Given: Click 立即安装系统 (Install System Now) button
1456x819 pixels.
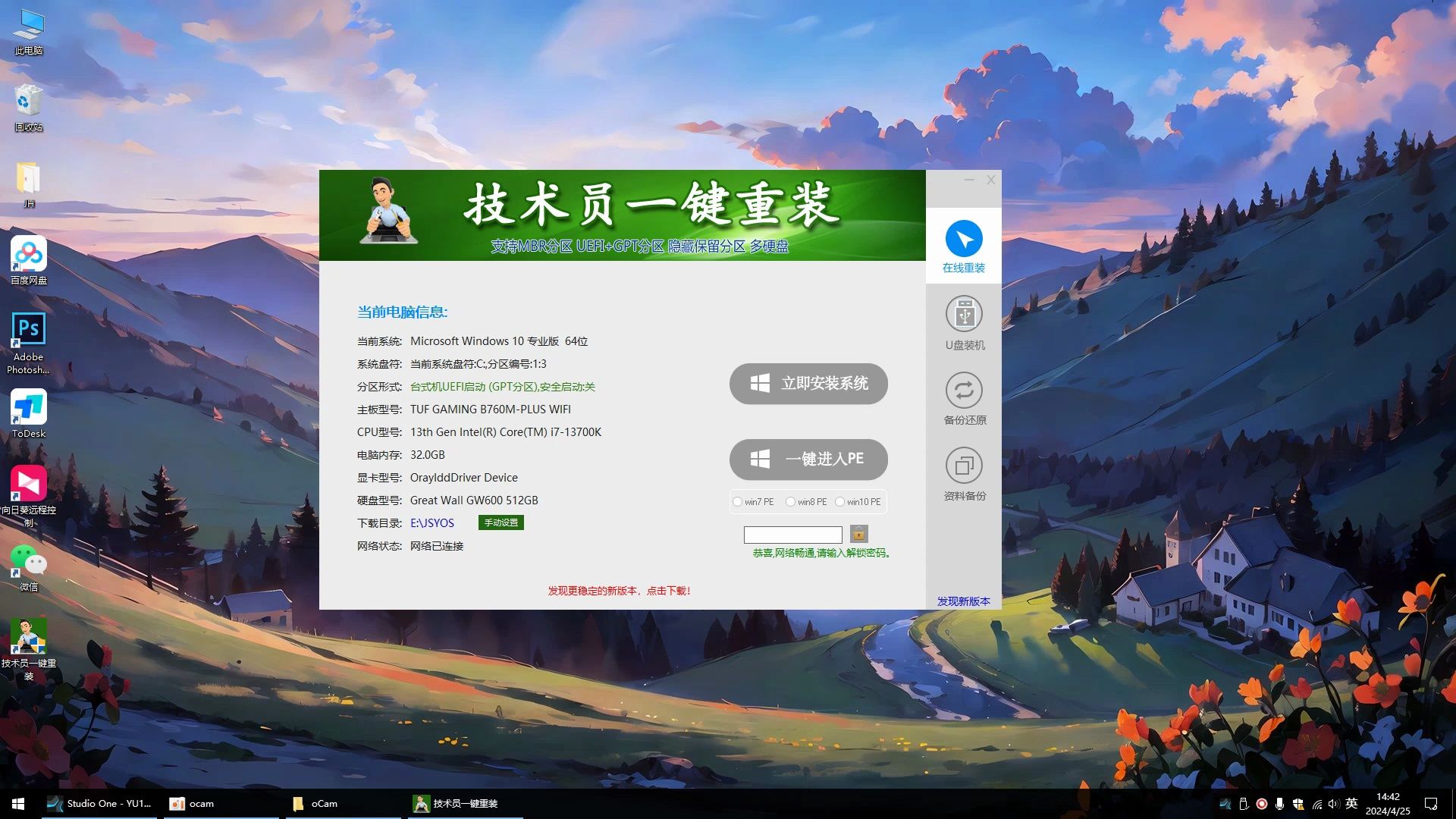Looking at the screenshot, I should click(807, 383).
